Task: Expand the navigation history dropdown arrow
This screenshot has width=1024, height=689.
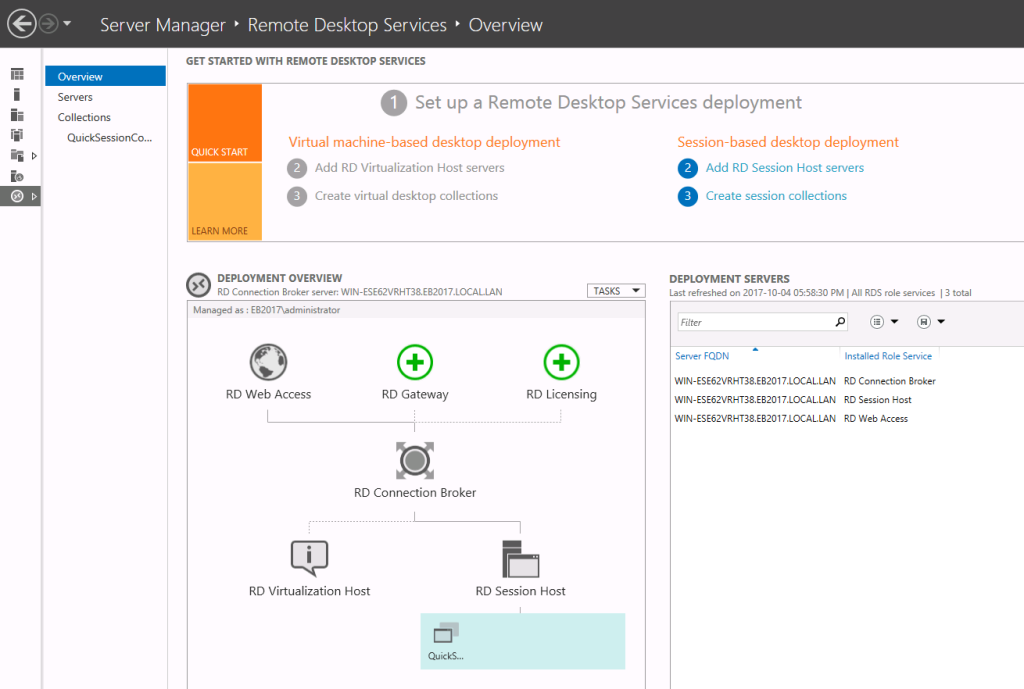Action: point(67,23)
